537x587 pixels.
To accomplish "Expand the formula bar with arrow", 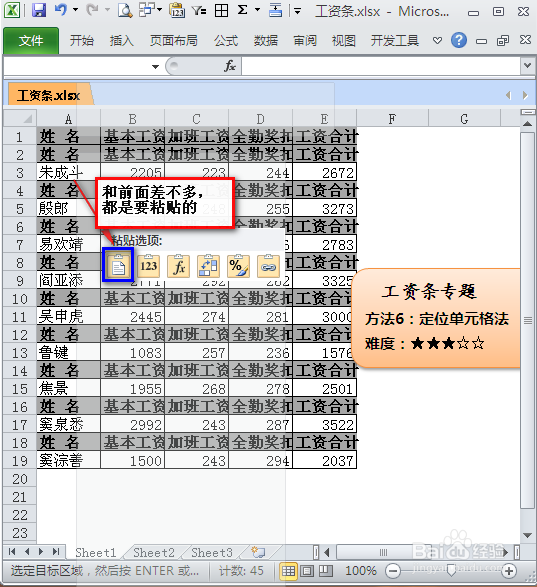I will 527,66.
